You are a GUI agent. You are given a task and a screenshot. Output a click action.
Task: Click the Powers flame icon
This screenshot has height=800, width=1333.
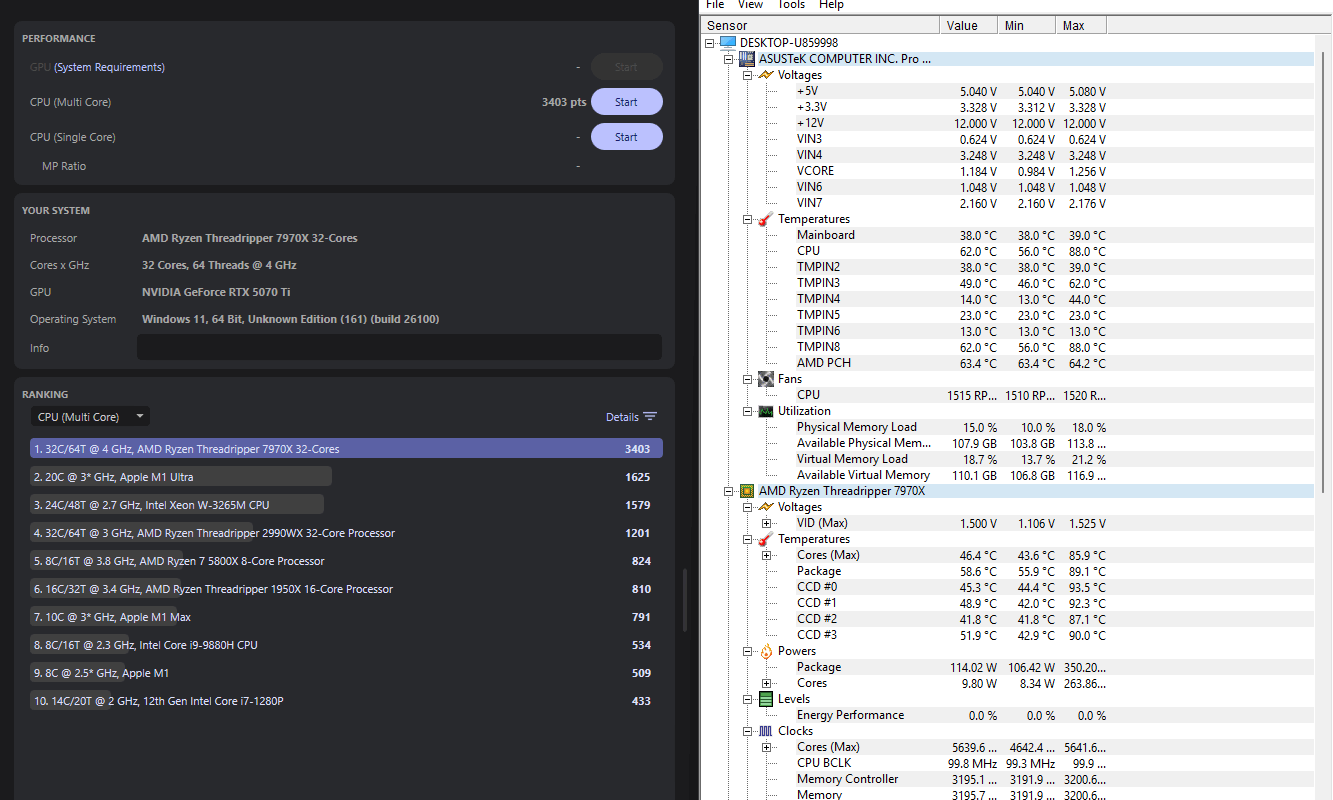(765, 651)
